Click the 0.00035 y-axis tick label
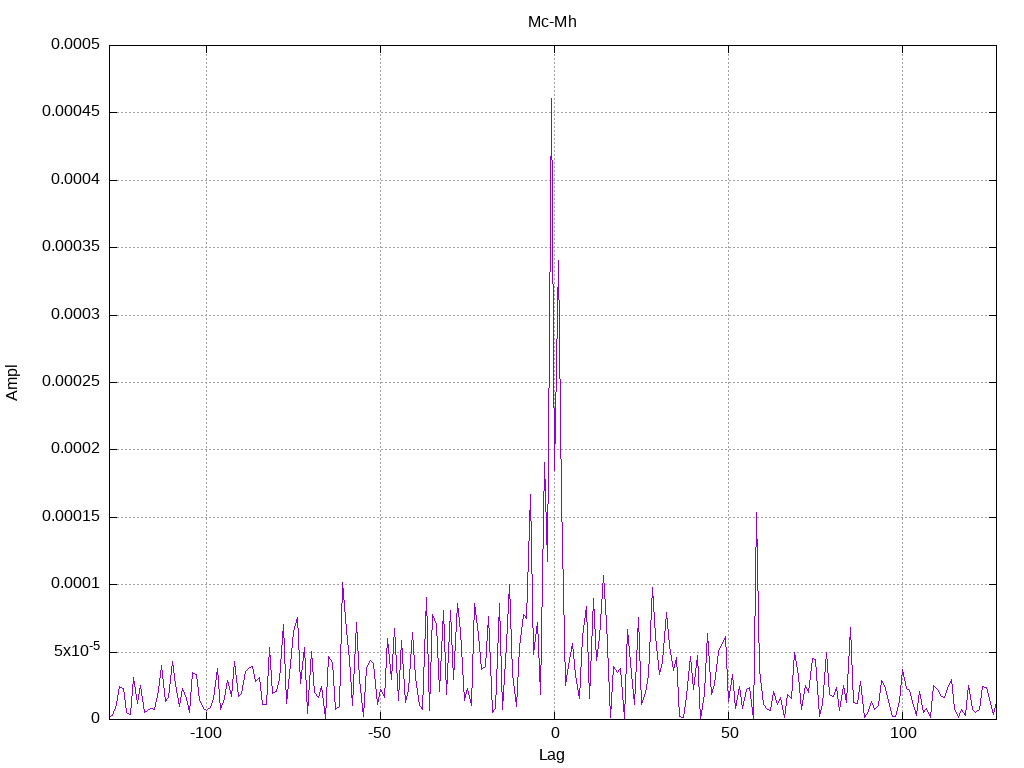Viewport: 1024px width, 768px height. point(71,246)
